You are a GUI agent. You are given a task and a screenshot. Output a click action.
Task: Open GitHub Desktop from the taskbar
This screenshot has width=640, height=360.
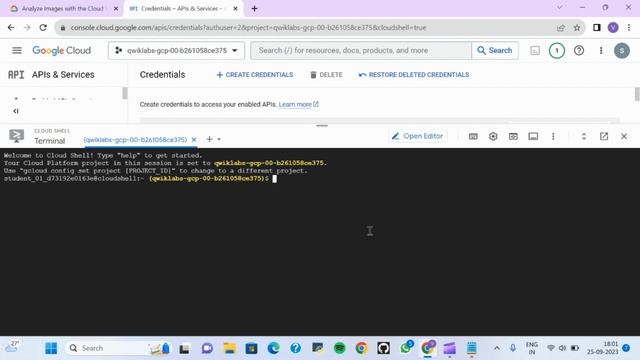click(383, 348)
